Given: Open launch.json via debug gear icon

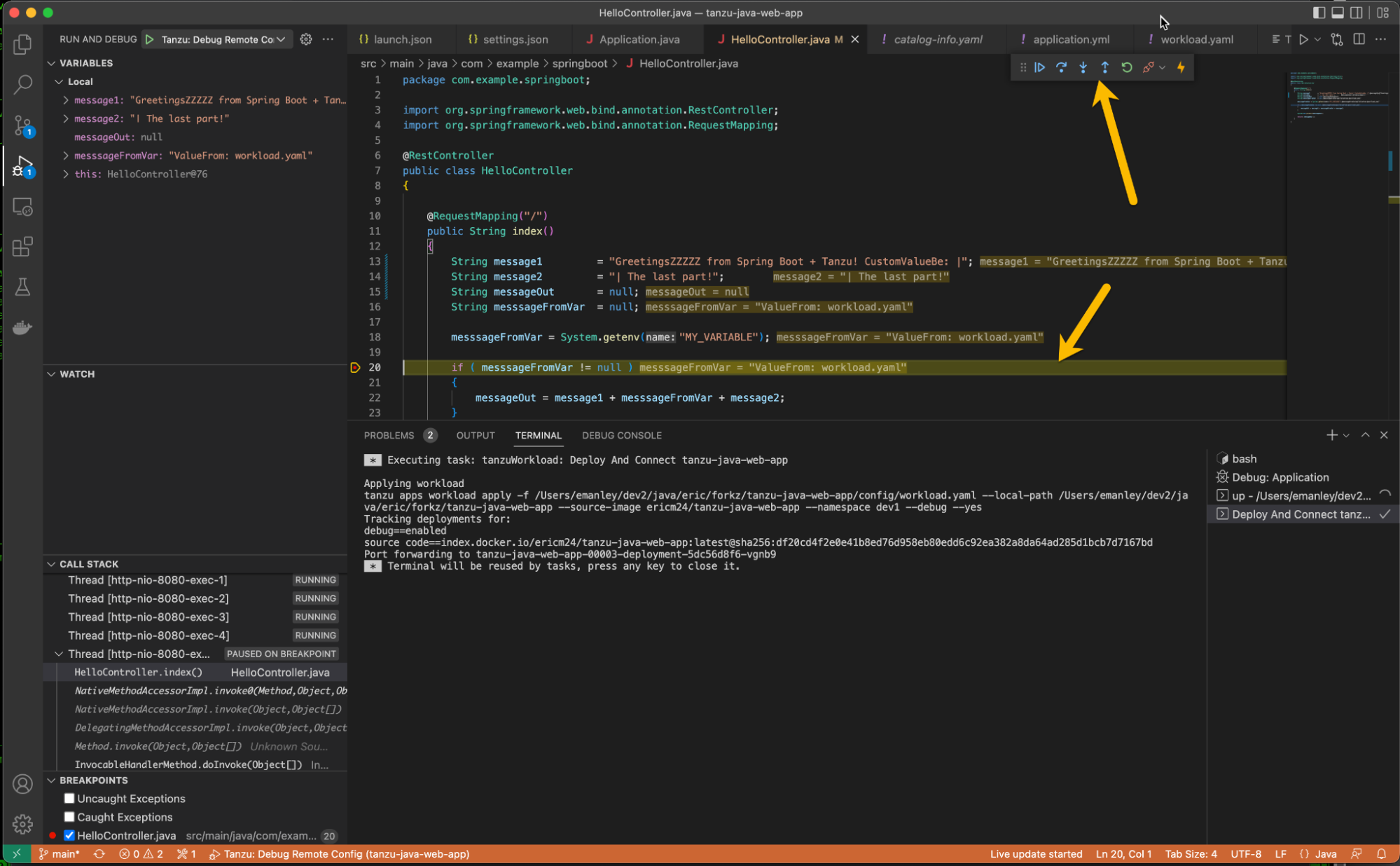Looking at the screenshot, I should click(306, 39).
